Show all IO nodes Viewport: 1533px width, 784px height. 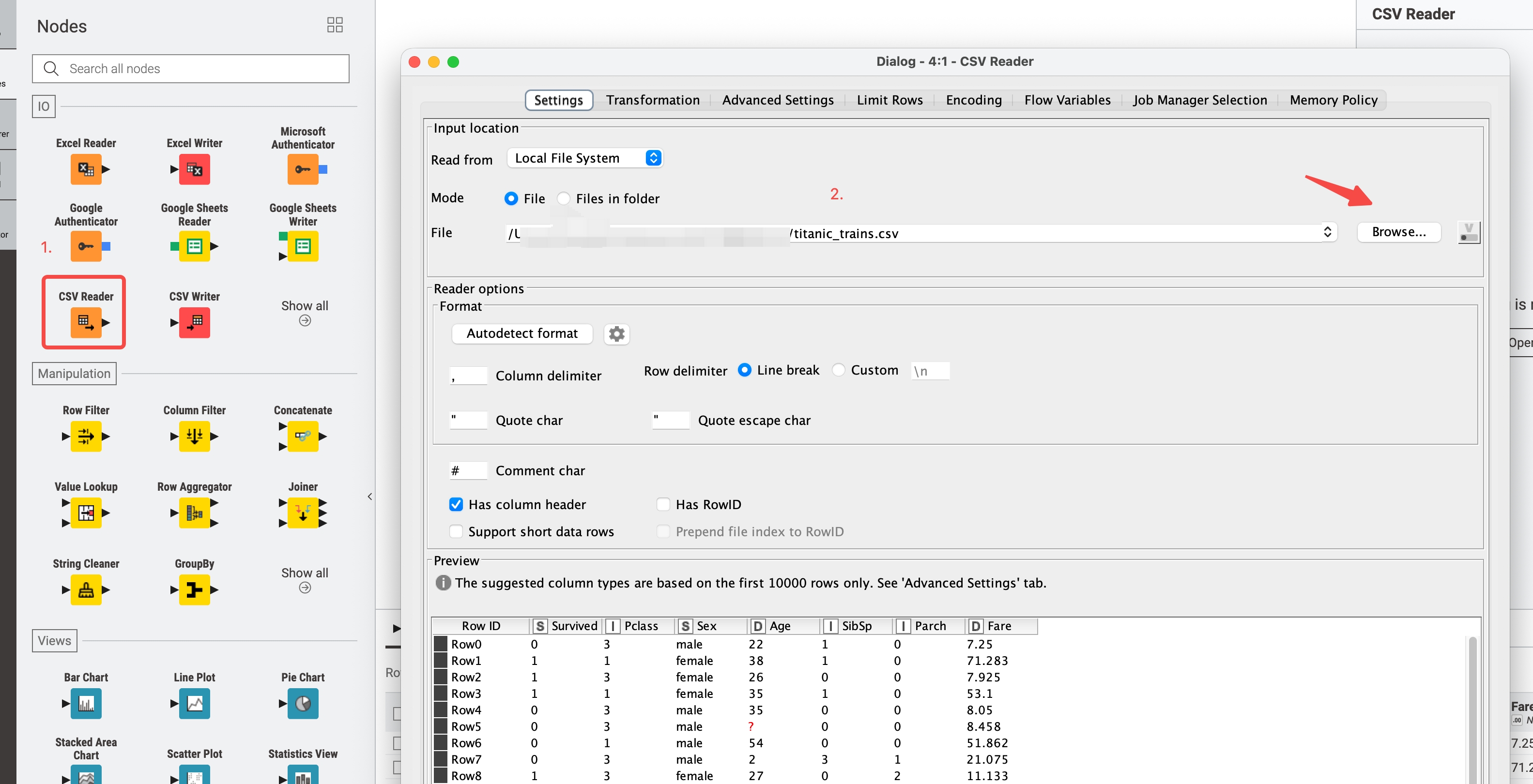[x=305, y=312]
